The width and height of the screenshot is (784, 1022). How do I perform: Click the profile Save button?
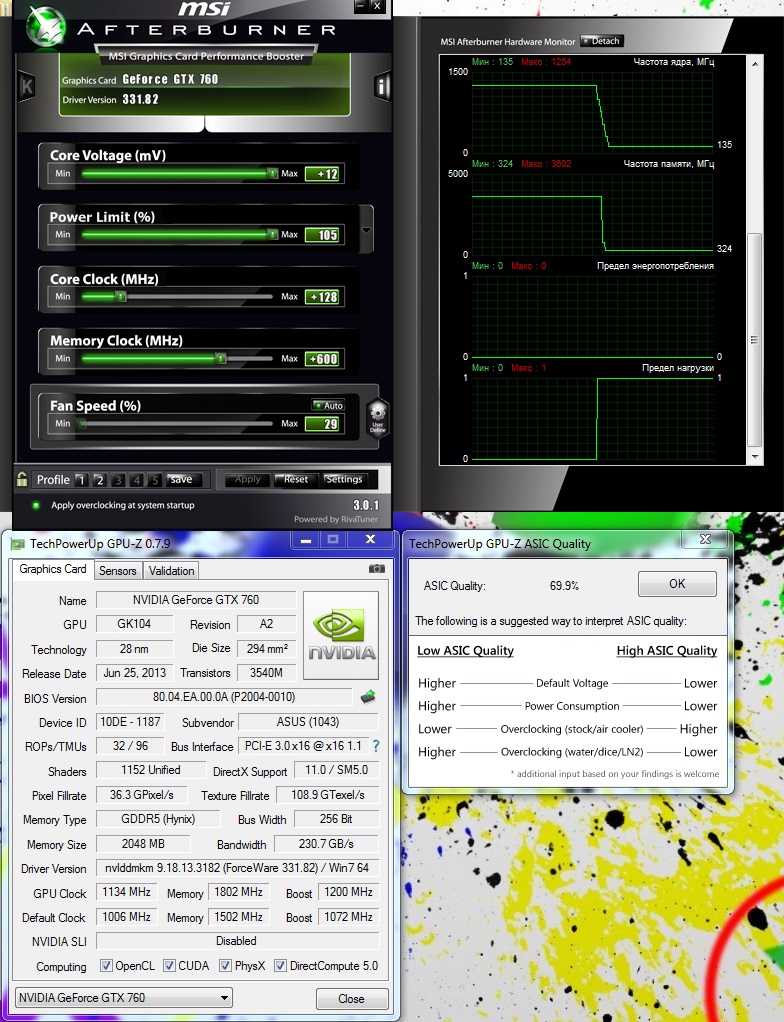click(184, 479)
